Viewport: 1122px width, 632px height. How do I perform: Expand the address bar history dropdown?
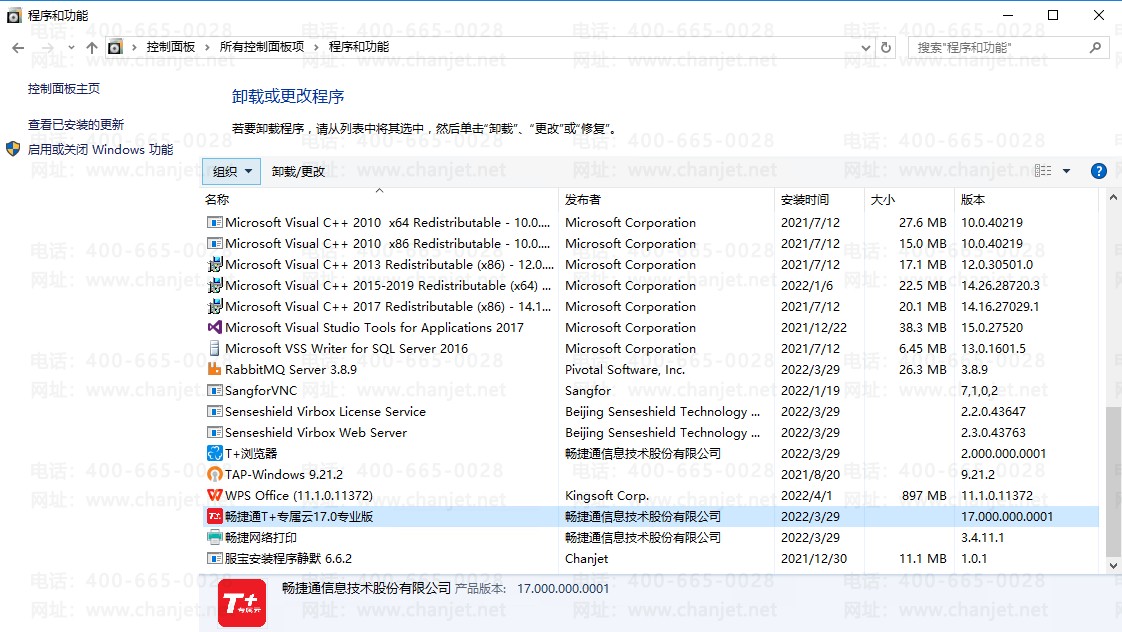(x=865, y=48)
